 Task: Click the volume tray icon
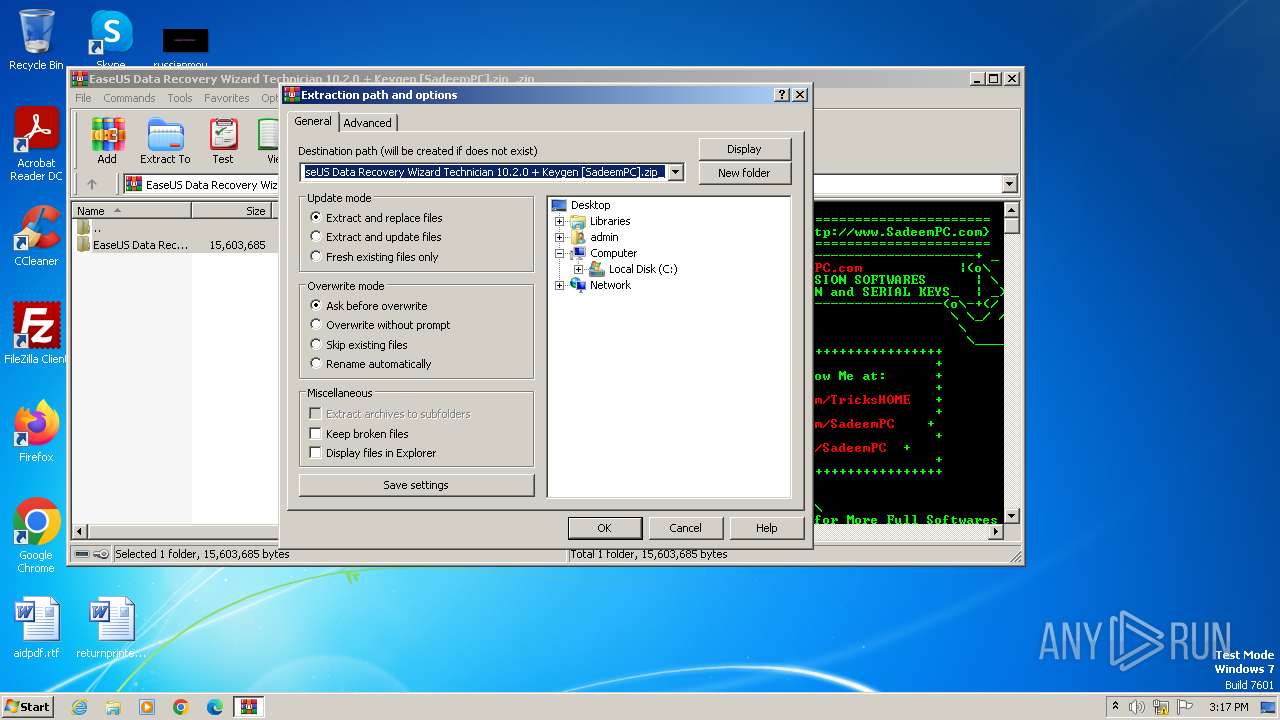coord(1137,707)
